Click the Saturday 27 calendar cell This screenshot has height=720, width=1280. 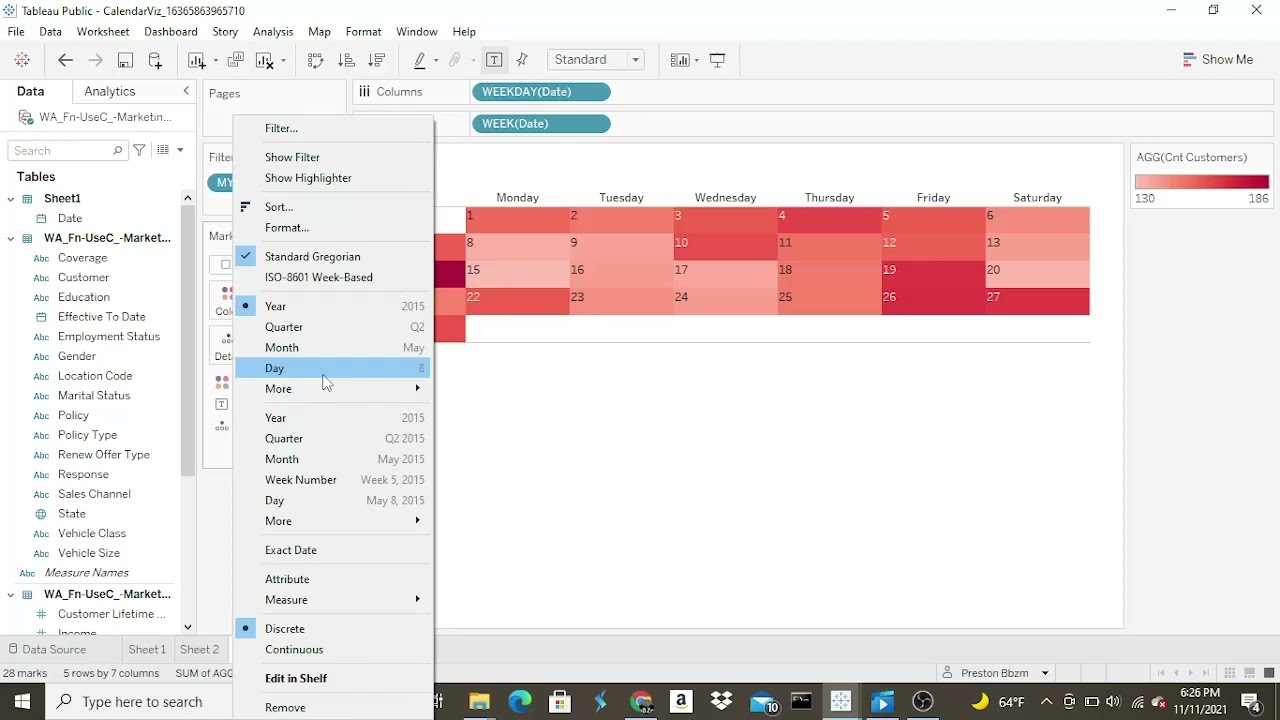pos(1037,302)
